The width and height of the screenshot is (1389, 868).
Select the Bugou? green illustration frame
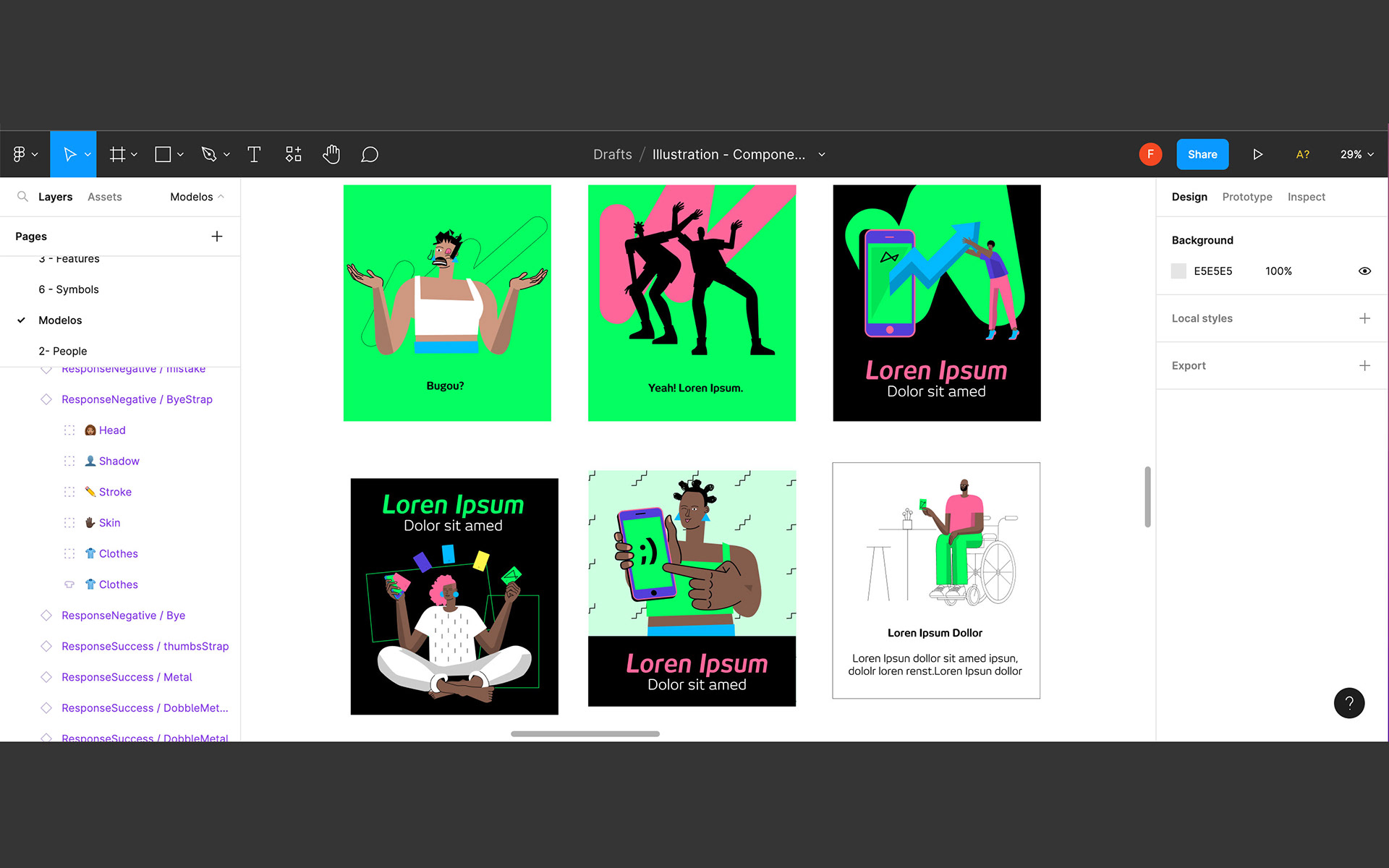coord(447,303)
